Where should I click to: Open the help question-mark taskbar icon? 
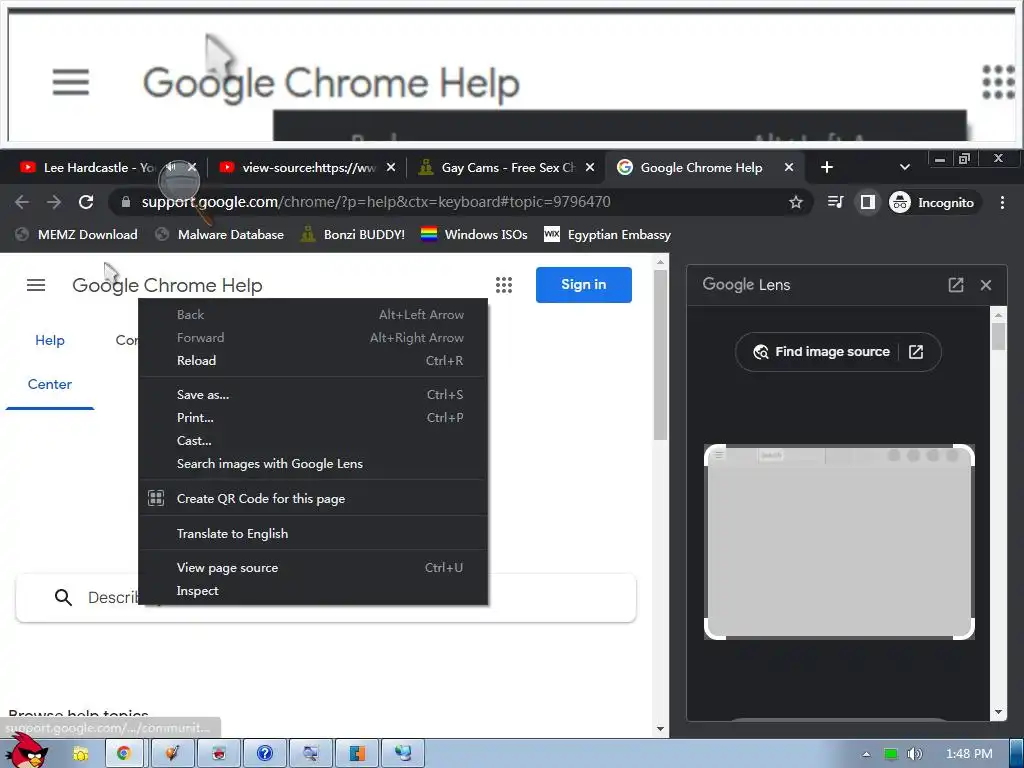pos(264,754)
